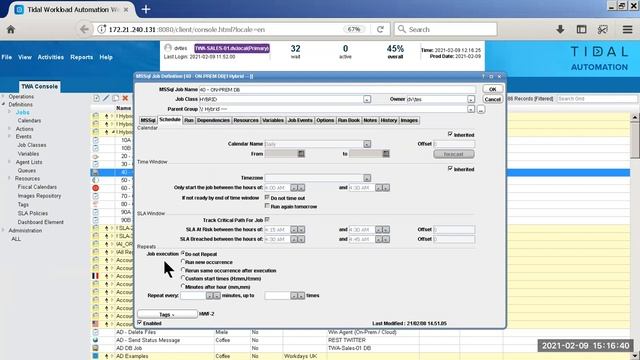
Task: Open the Job Class dropdown
Action: pos(367,99)
